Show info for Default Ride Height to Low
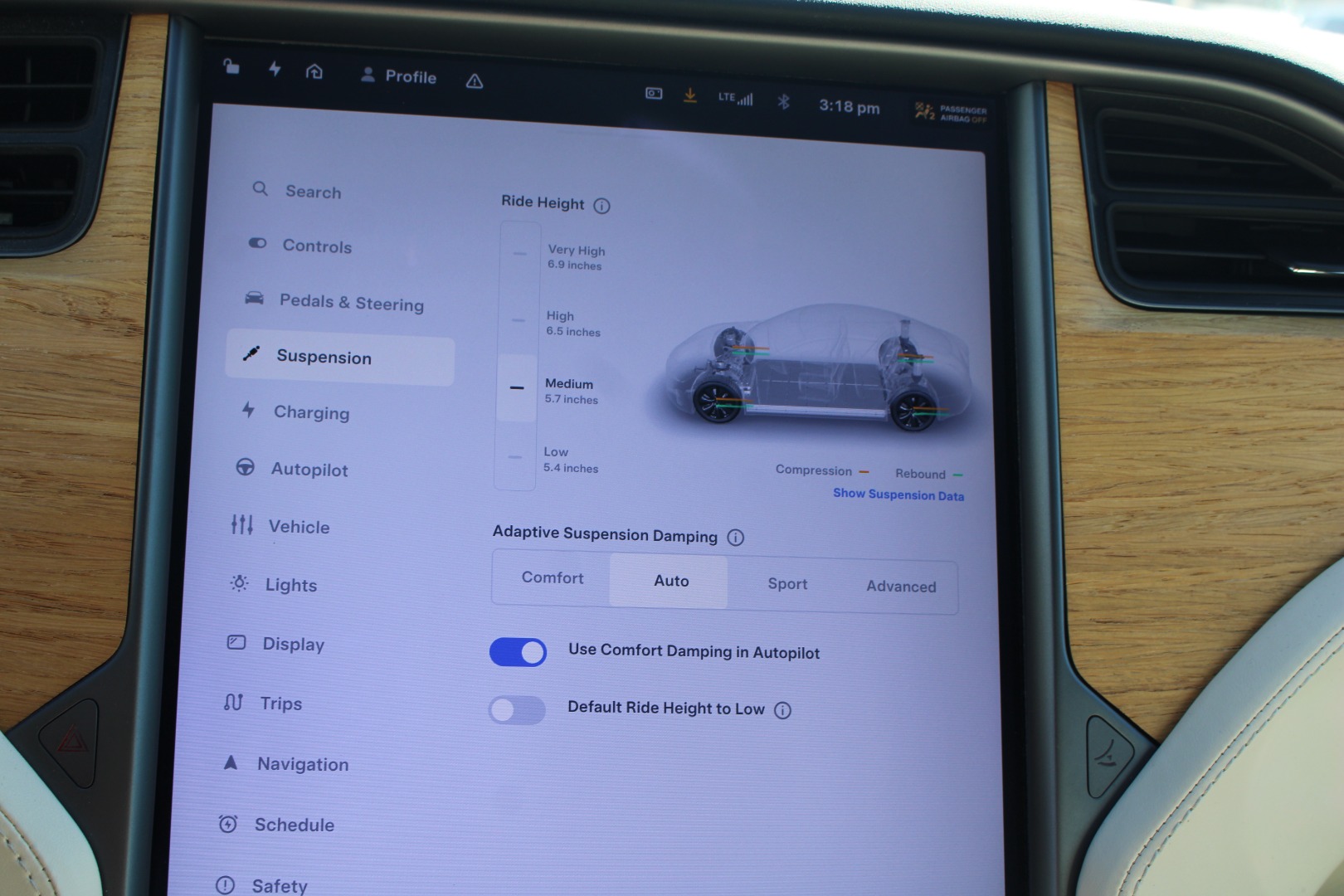 point(782,710)
